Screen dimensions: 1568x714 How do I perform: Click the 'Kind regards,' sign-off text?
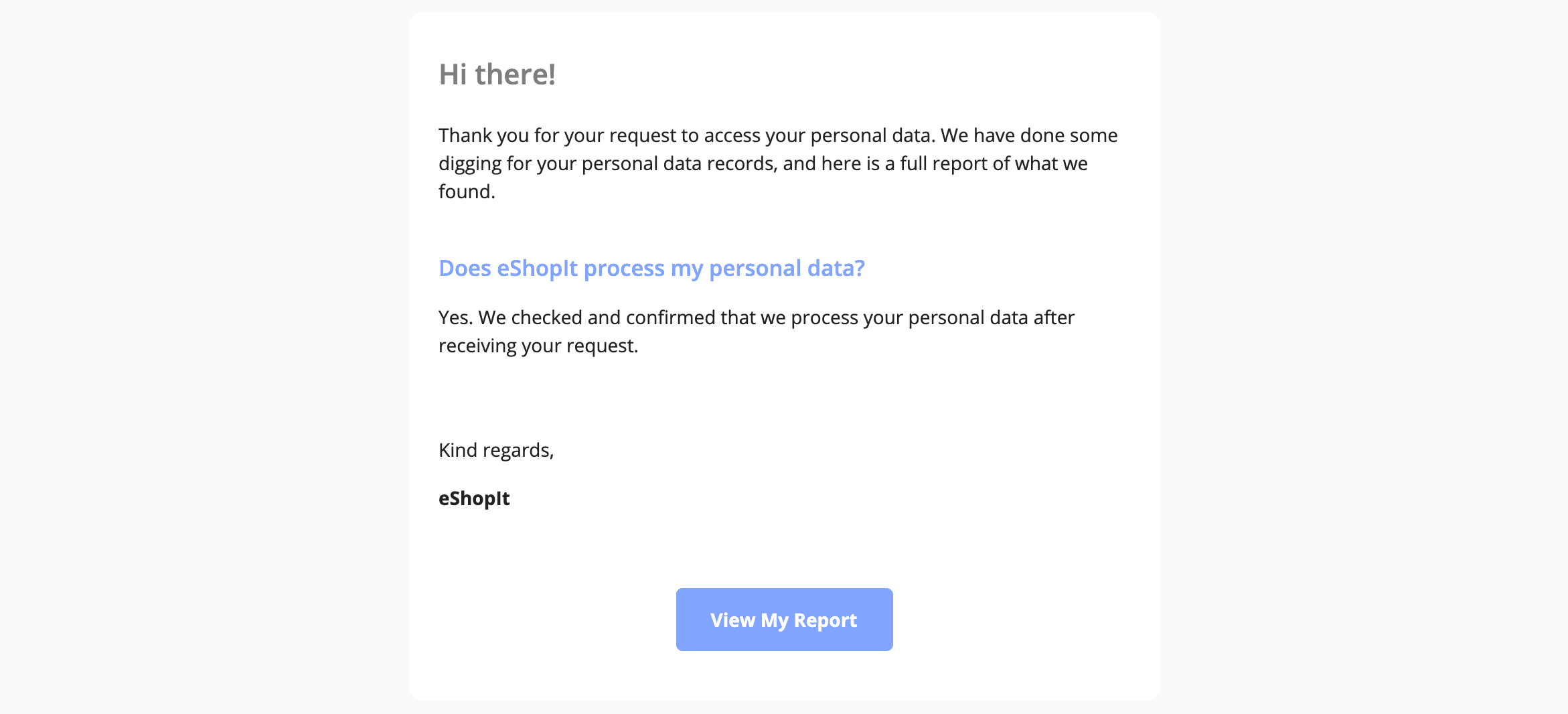click(496, 449)
